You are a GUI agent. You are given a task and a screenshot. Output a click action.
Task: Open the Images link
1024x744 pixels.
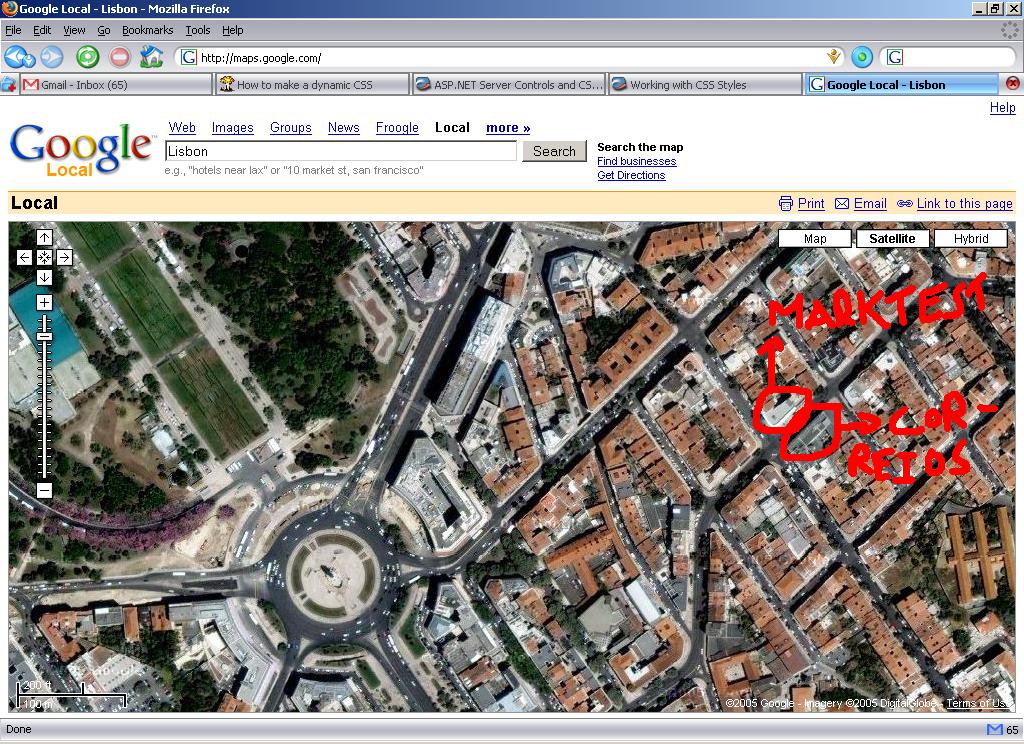pyautogui.click(x=232, y=128)
